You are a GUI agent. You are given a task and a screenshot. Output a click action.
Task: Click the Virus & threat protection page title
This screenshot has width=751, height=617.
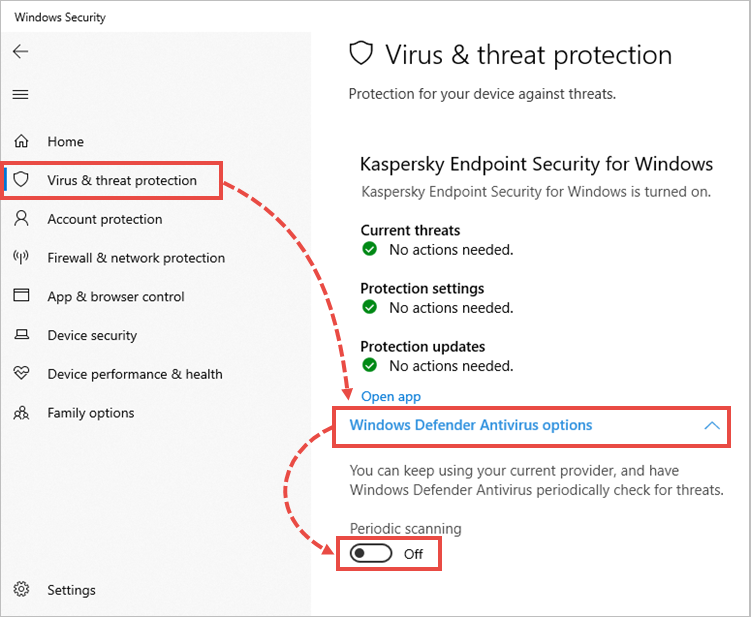pos(528,54)
